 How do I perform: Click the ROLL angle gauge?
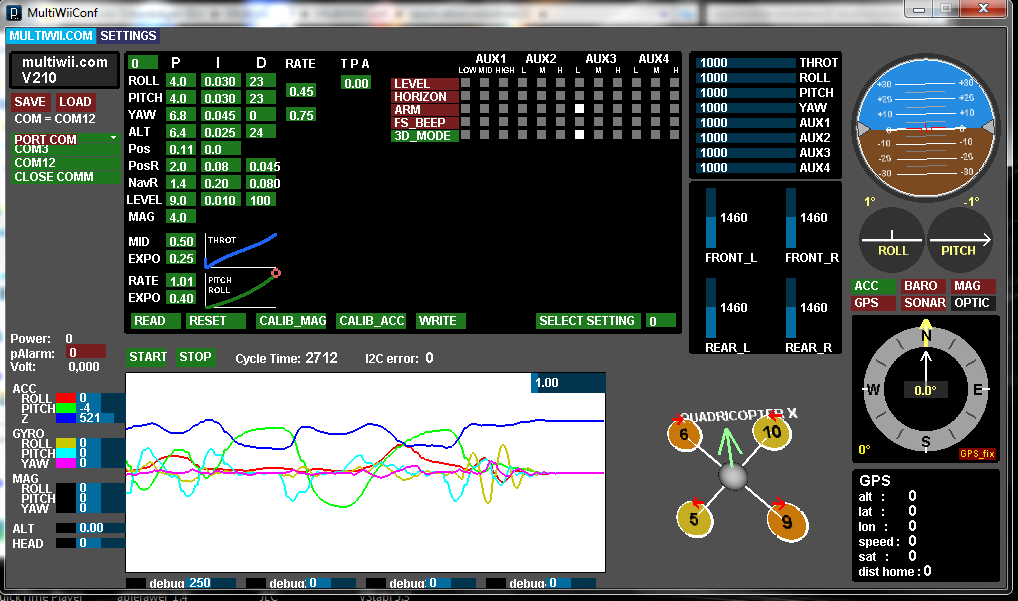tap(892, 240)
